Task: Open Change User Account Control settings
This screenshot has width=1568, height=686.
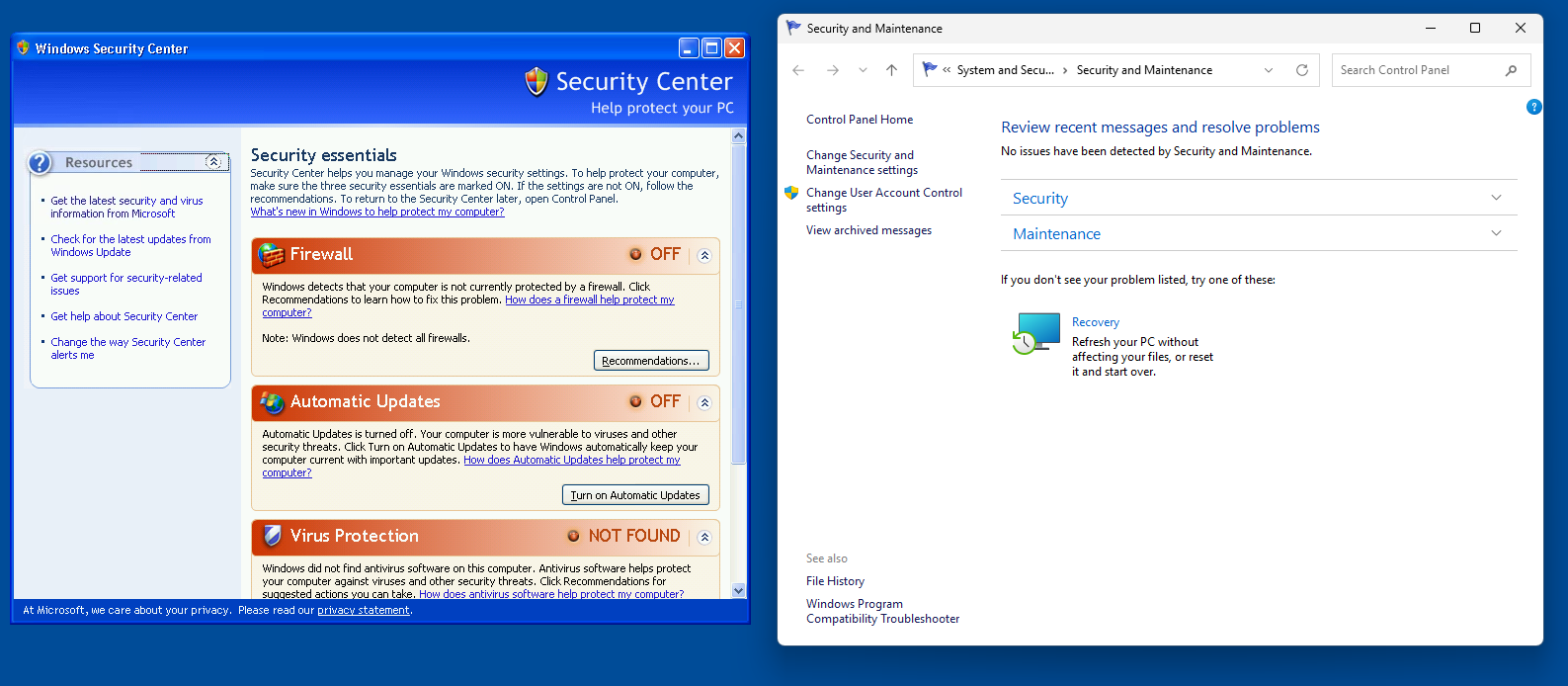Action: tap(883, 200)
